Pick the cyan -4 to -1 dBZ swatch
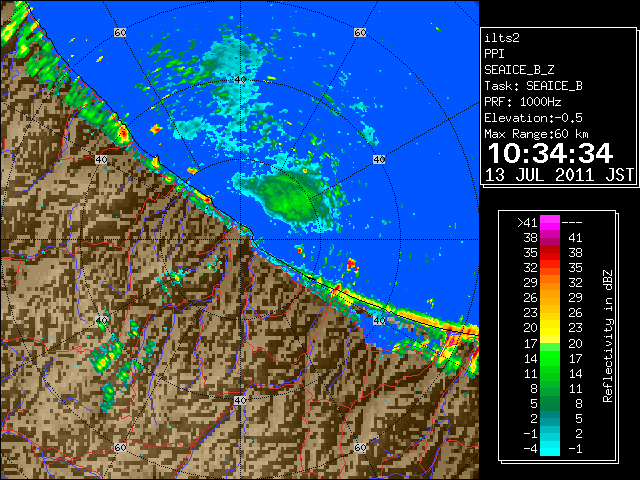Screen dimensions: 640x480 tap(550, 449)
